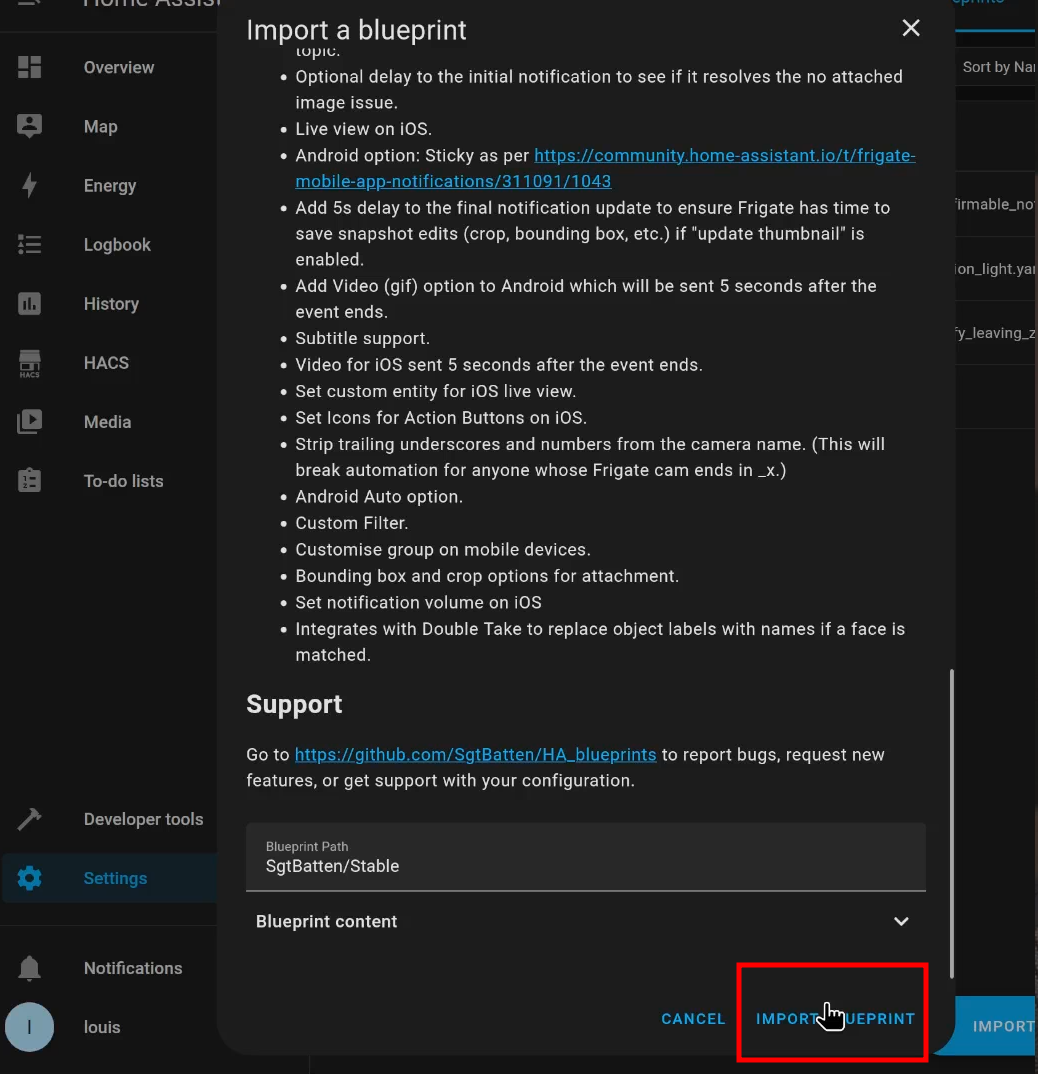Cancel the blueprint import
This screenshot has width=1038, height=1074.
(x=693, y=1019)
